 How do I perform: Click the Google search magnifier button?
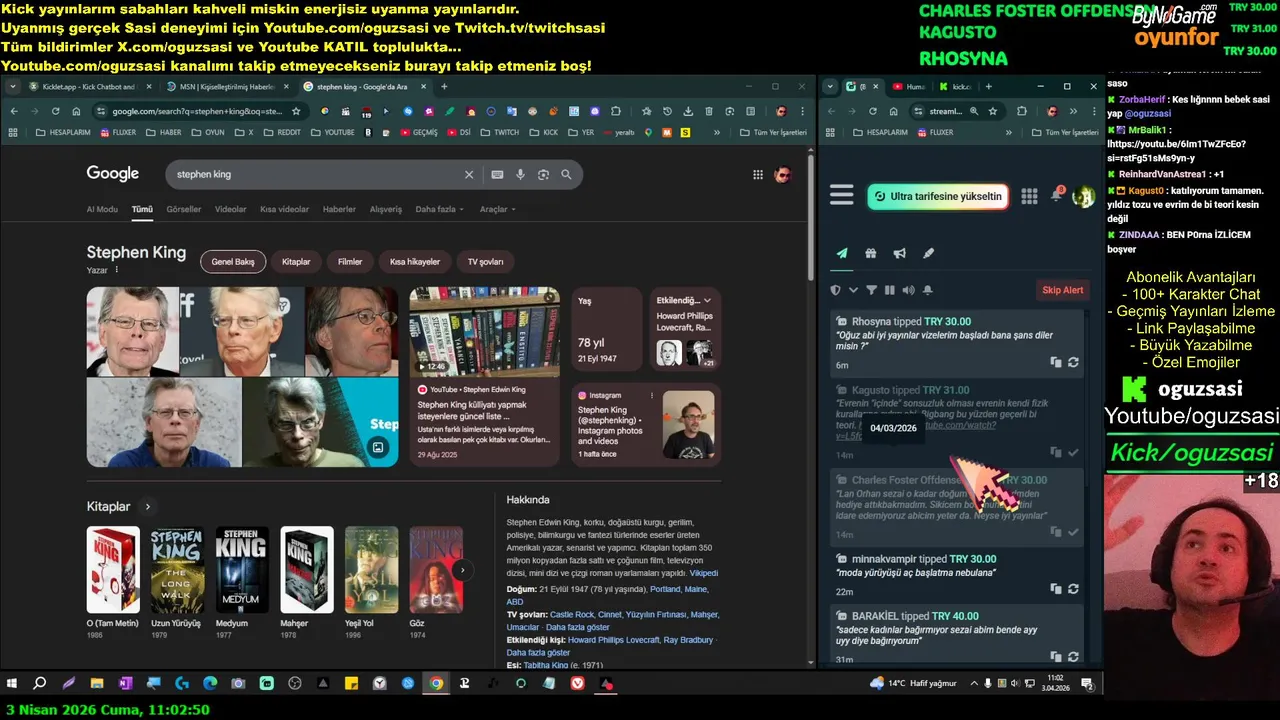point(566,174)
